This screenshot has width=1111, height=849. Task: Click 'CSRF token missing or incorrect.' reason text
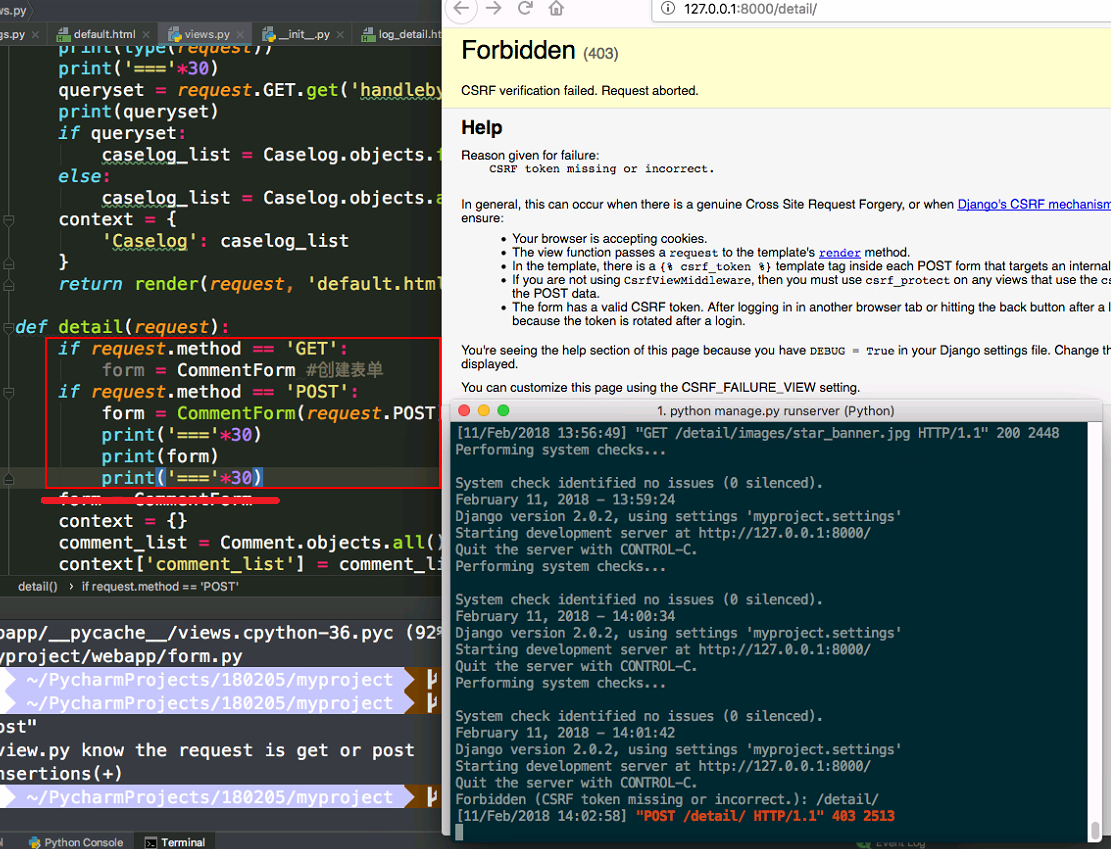pyautogui.click(x=602, y=169)
